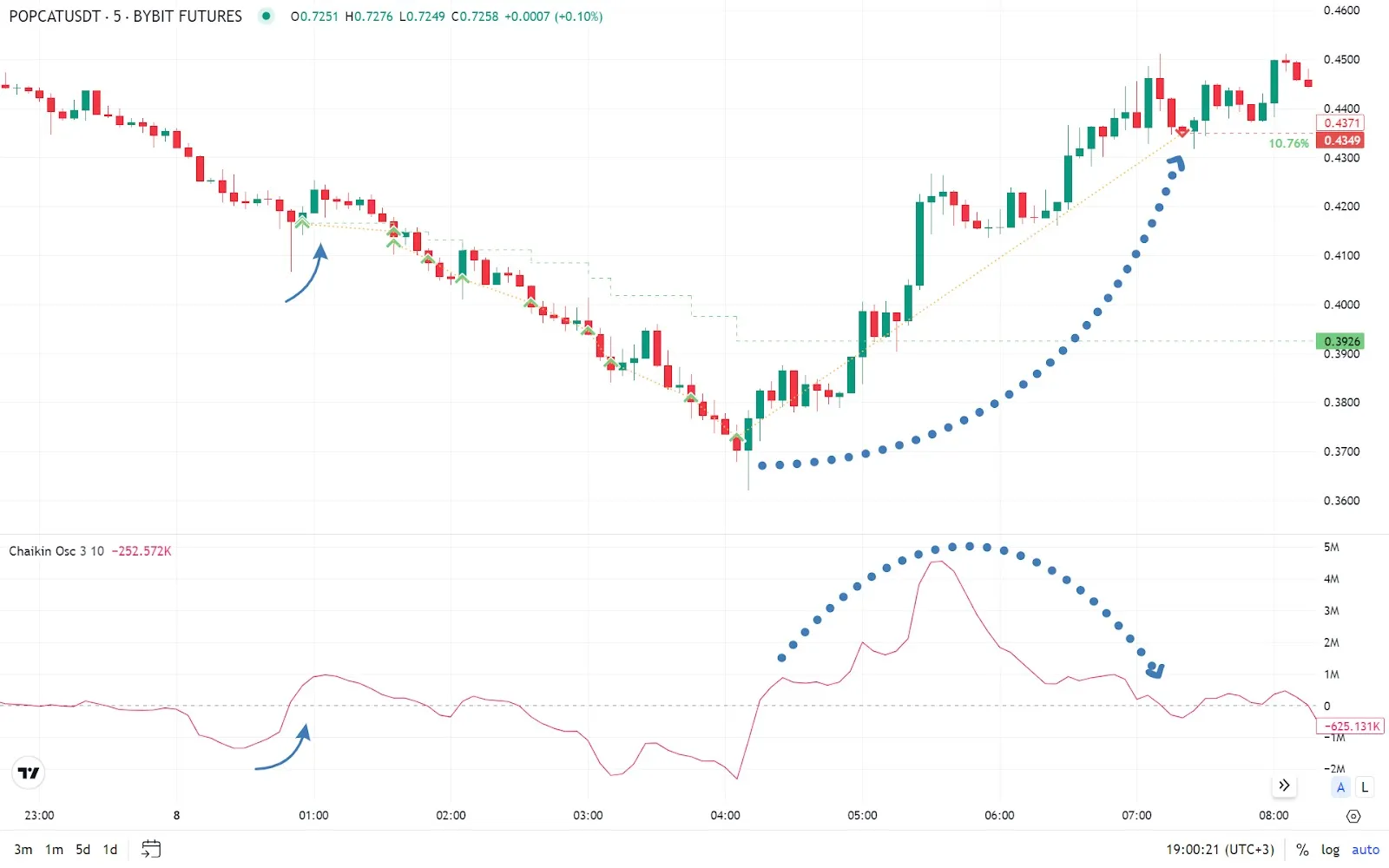Open chart settings hexagon gear icon
Viewport: 1389px width, 868px height.
pyautogui.click(x=1353, y=816)
